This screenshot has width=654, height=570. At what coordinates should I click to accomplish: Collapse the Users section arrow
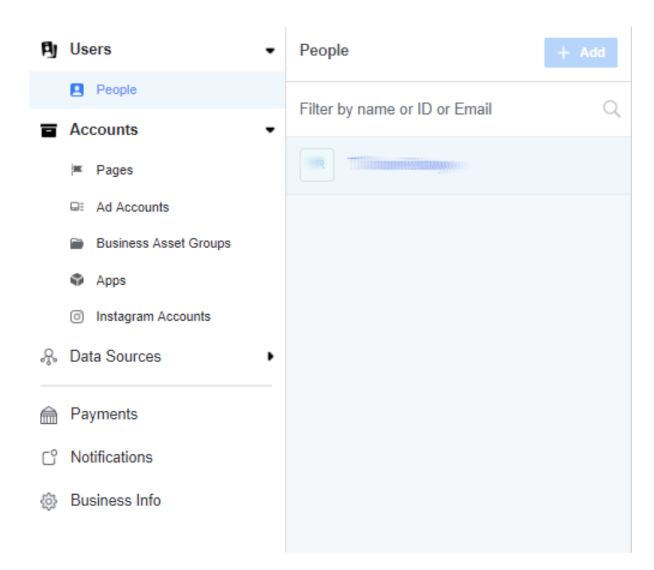269,50
